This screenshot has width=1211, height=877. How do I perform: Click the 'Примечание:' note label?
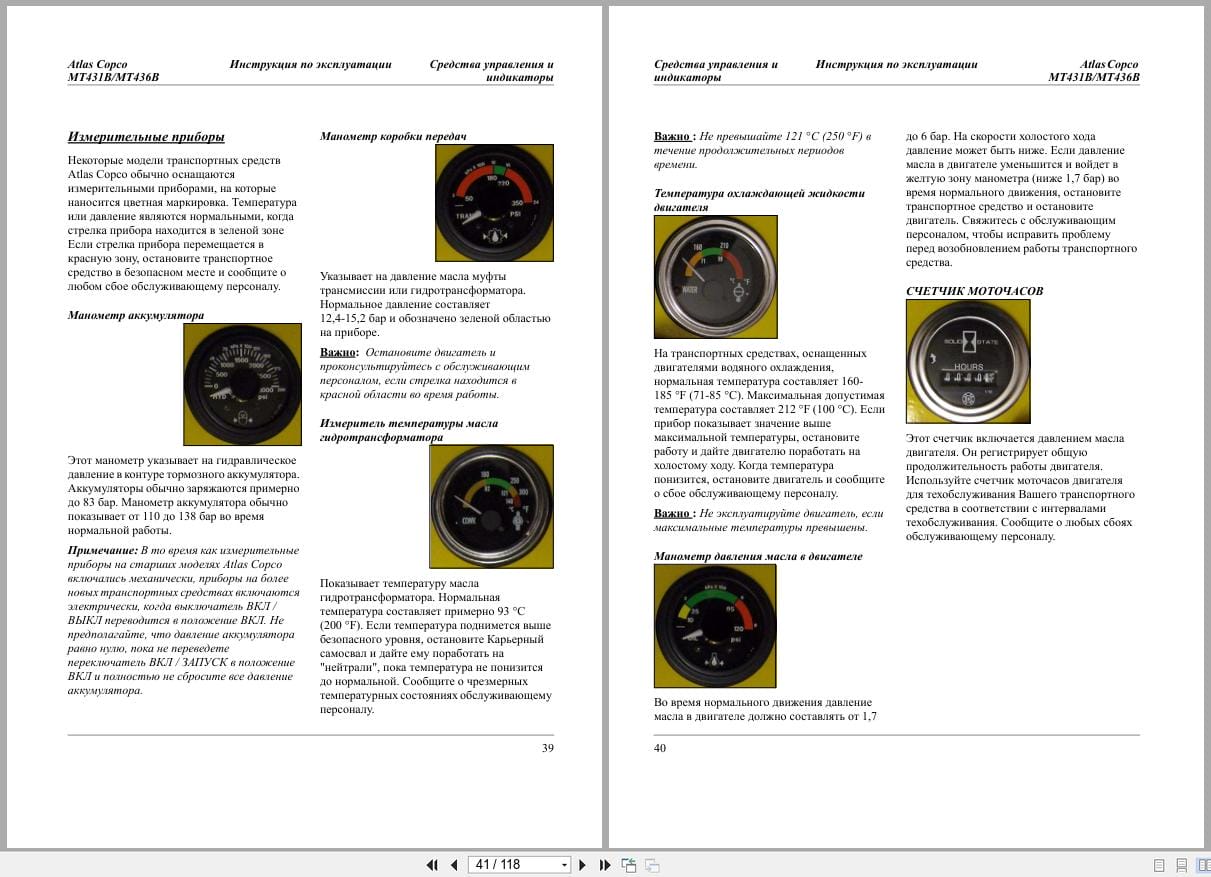(102, 551)
